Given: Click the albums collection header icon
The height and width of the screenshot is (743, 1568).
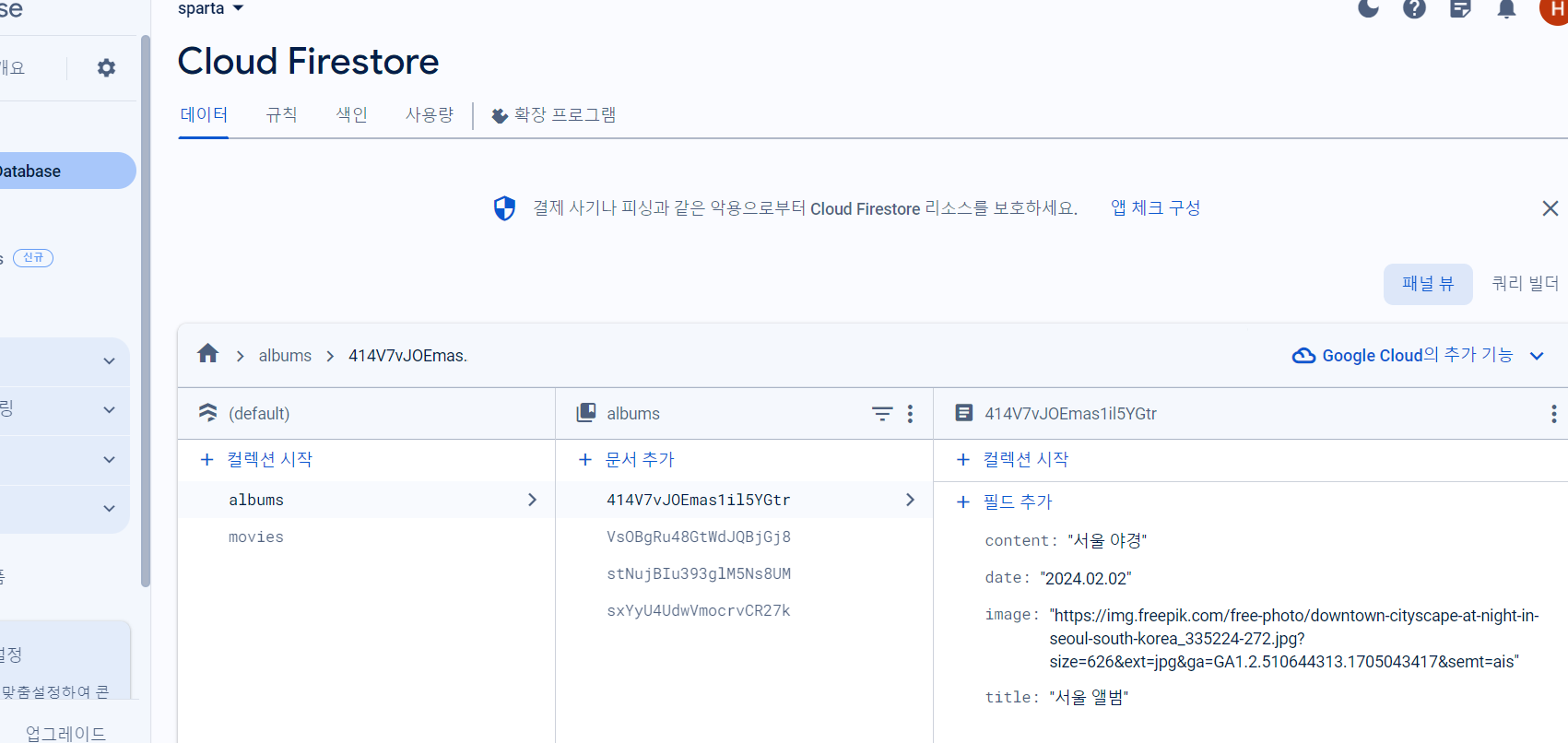Looking at the screenshot, I should [586, 413].
